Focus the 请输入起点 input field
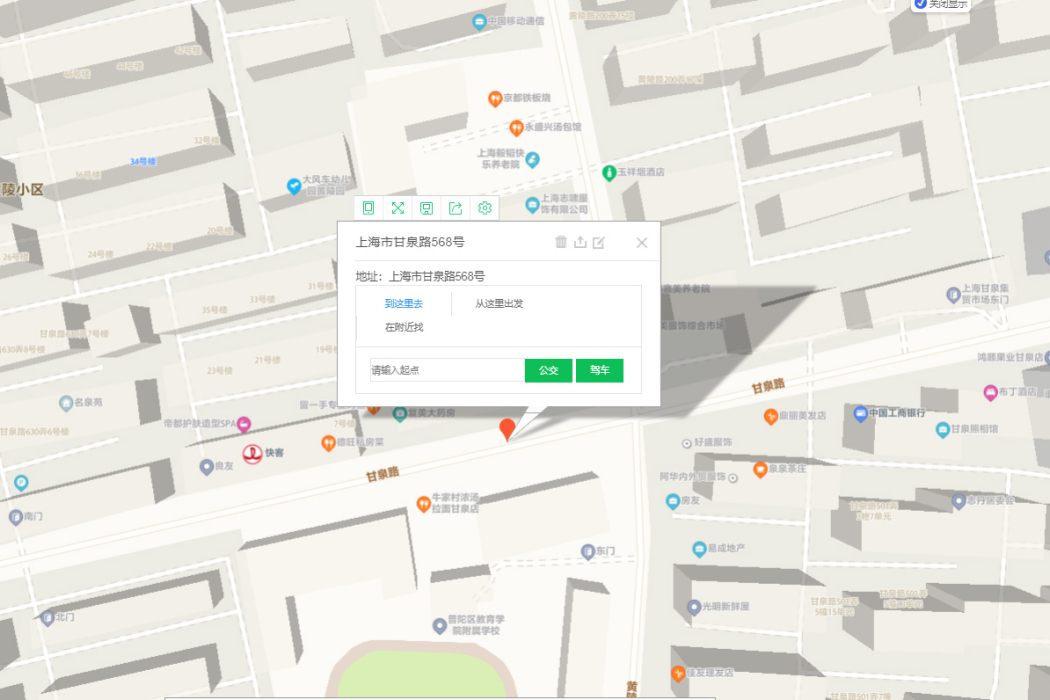Viewport: 1050px width, 700px height. tap(447, 370)
